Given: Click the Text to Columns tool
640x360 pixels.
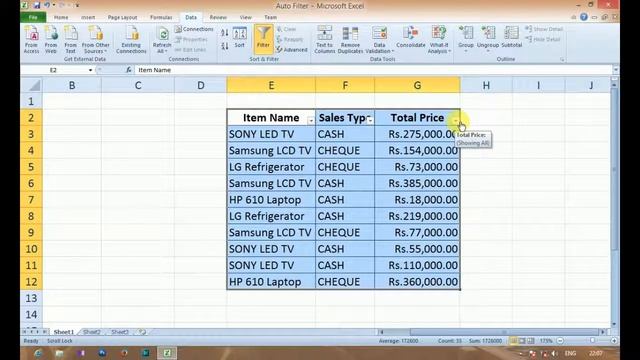Looking at the screenshot, I should point(325,40).
